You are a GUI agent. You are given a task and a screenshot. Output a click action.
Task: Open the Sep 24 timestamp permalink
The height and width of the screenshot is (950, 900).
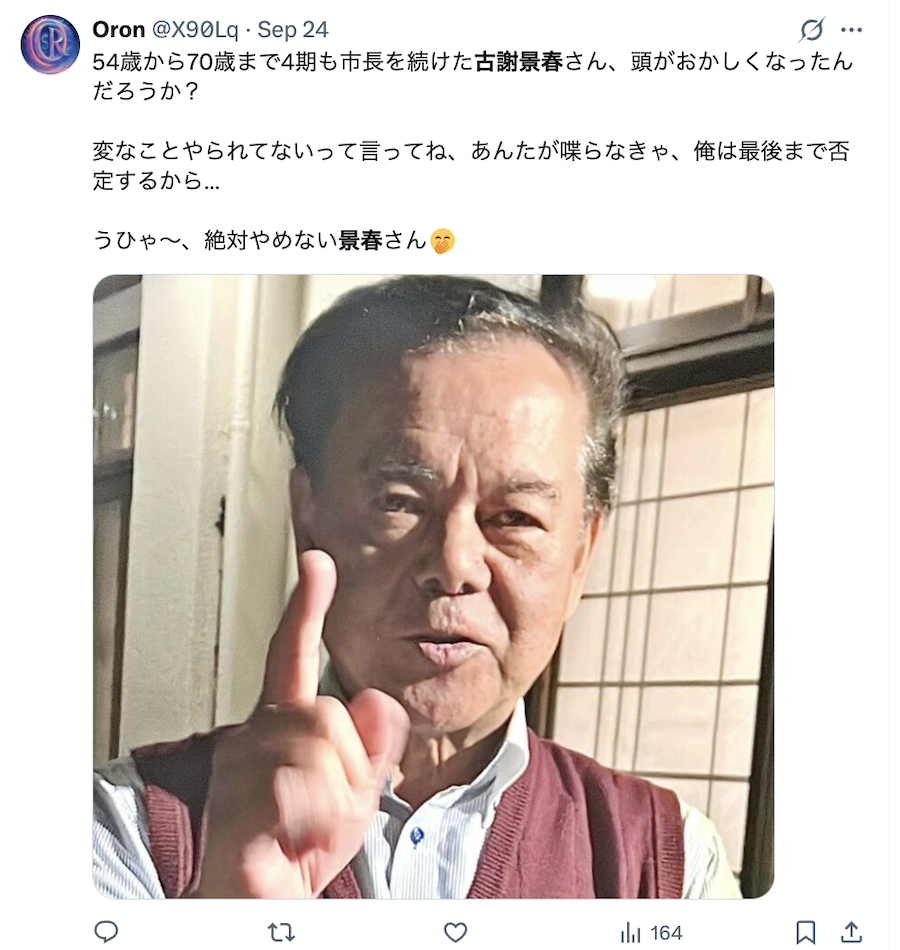coord(293,29)
